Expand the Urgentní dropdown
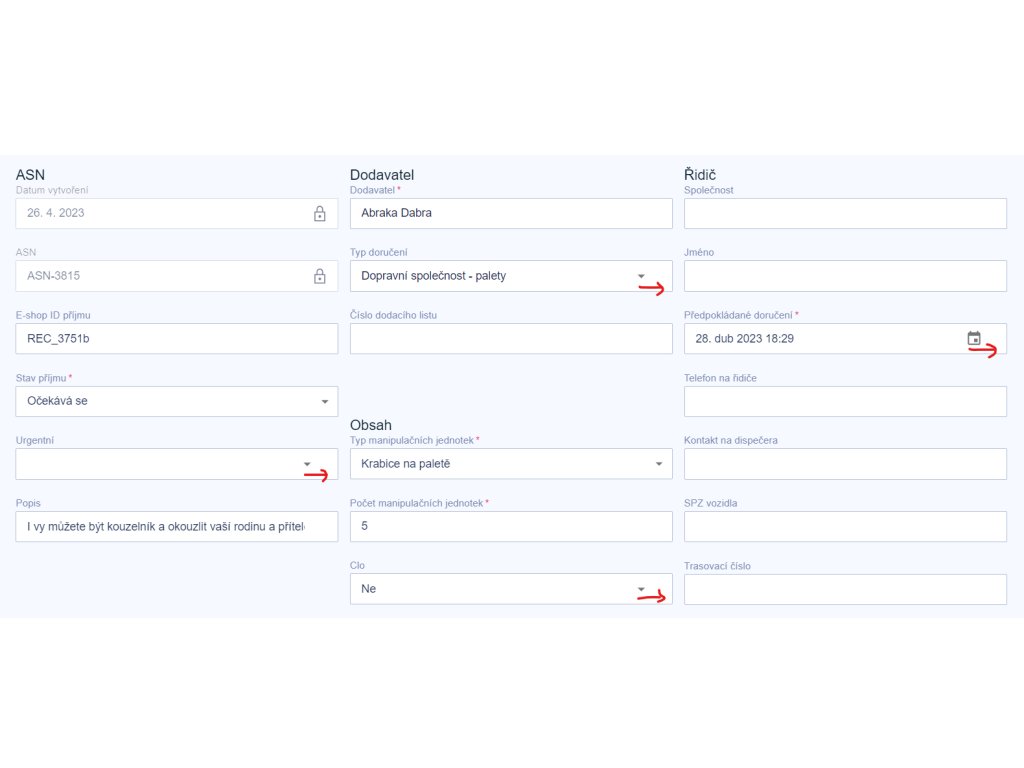 pos(177,464)
